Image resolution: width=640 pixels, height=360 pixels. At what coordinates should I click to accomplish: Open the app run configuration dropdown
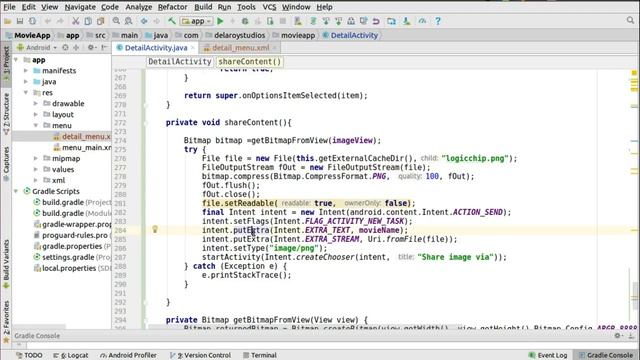(197, 21)
